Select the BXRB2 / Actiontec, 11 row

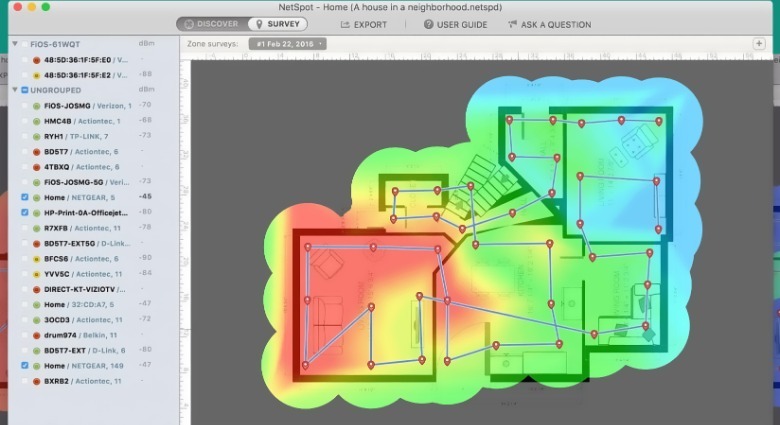[x=94, y=381]
